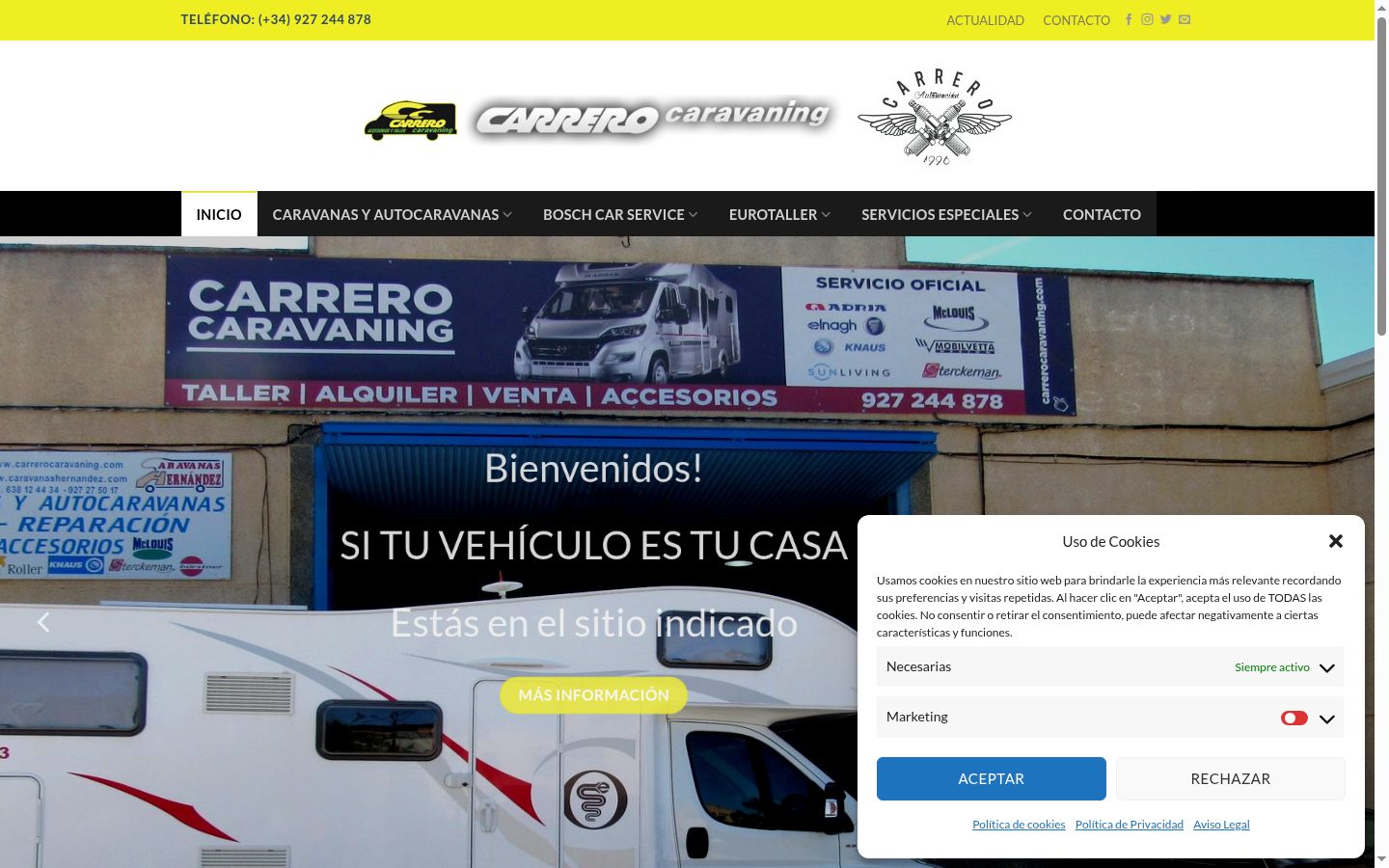1389x868 pixels.
Task: Select Contacto in the main navigation bar
Action: click(x=1102, y=214)
